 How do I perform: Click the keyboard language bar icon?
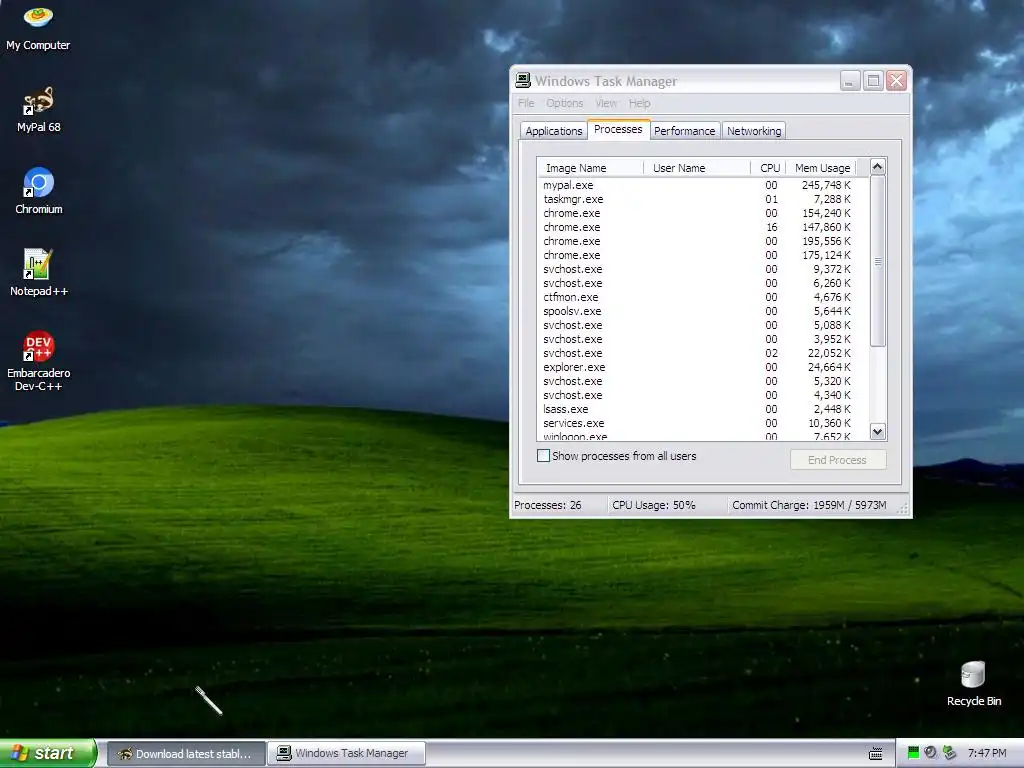click(876, 754)
